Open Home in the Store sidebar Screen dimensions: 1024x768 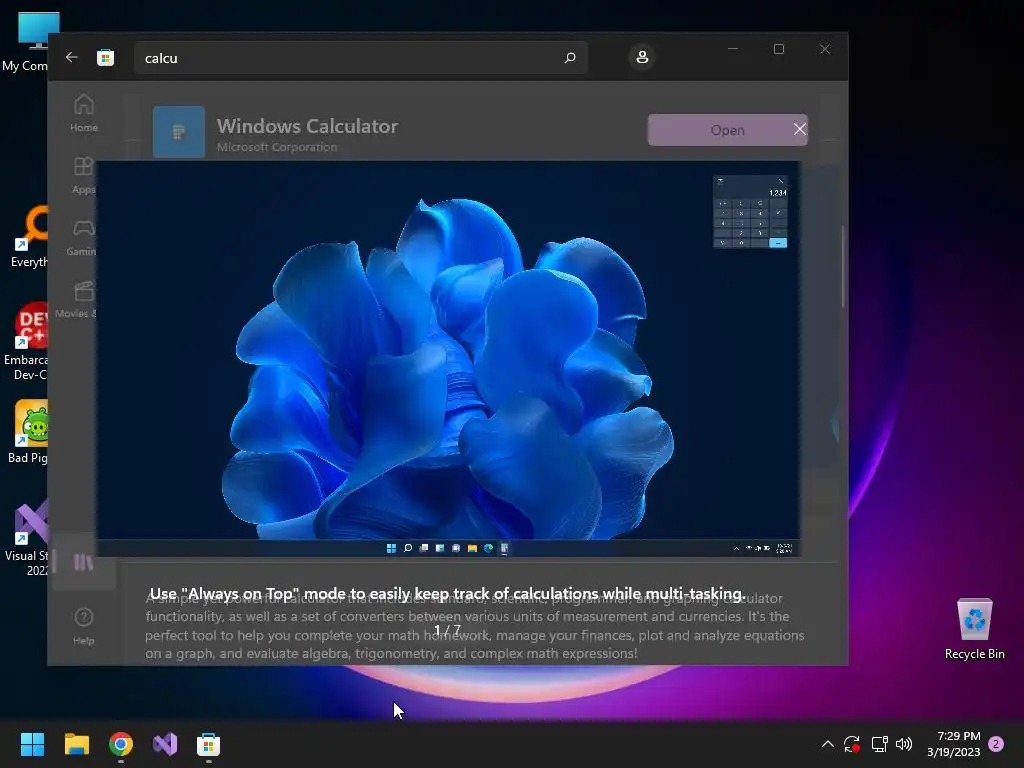(x=84, y=113)
